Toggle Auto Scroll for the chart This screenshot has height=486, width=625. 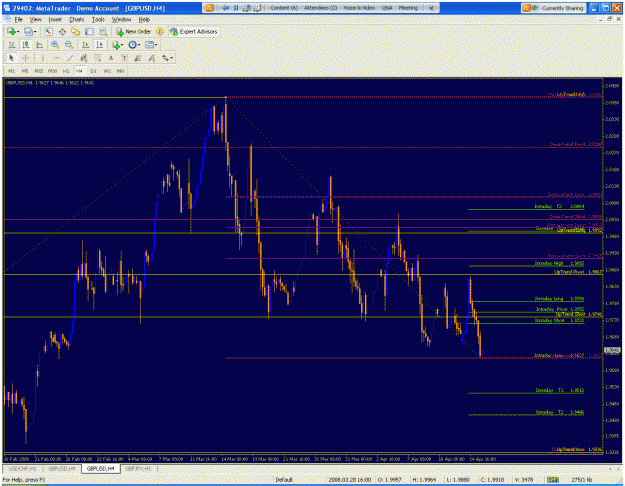tap(86, 45)
